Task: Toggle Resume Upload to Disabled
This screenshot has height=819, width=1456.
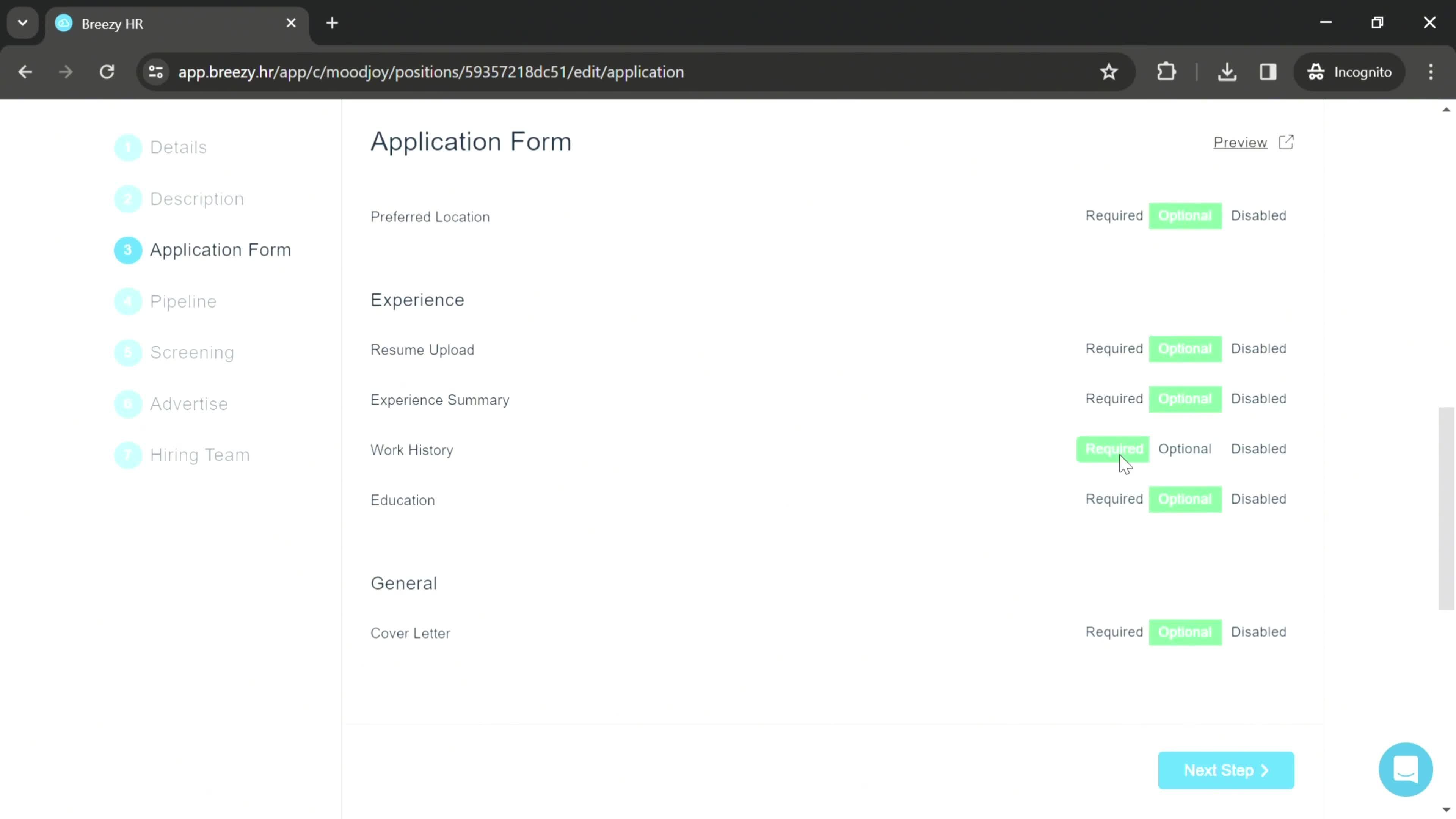Action: (1259, 348)
